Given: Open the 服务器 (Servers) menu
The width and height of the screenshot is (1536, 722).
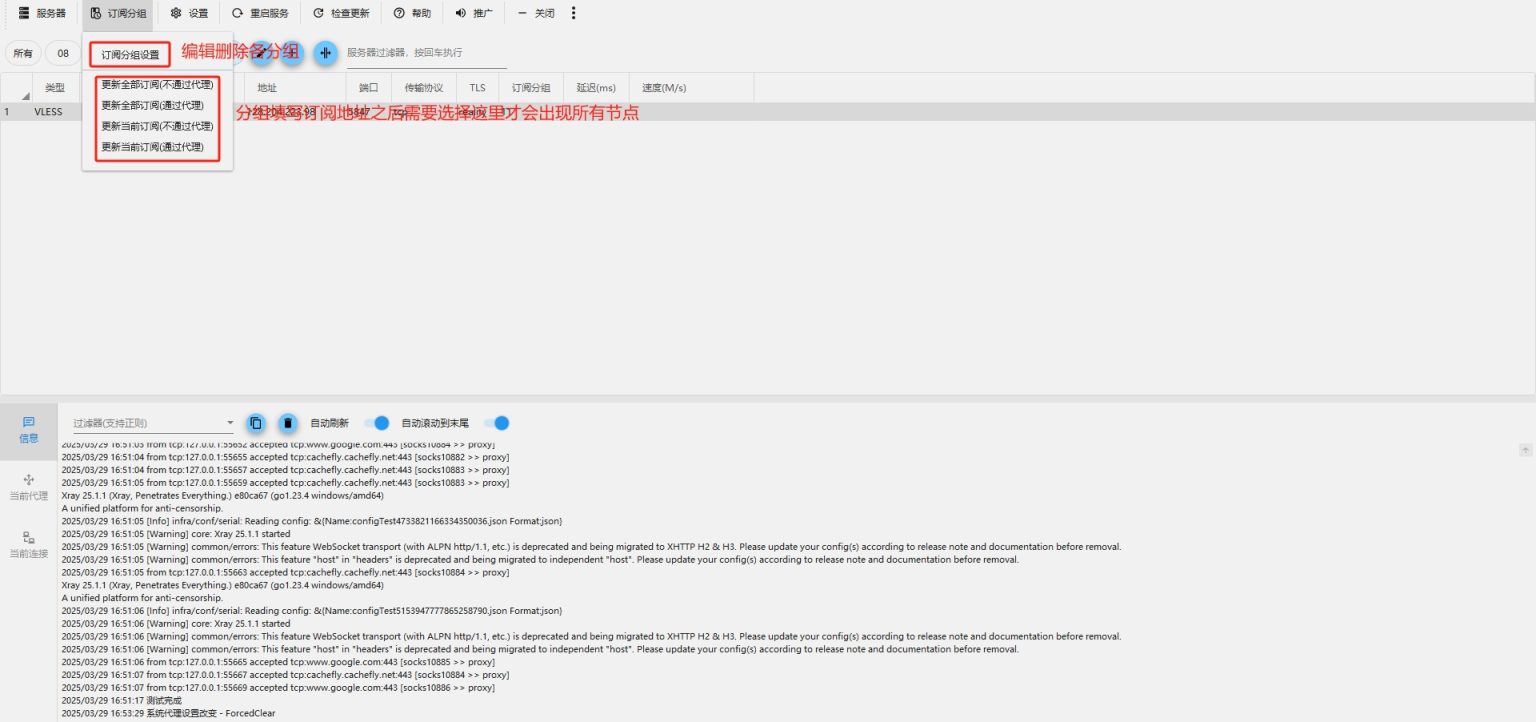Looking at the screenshot, I should 41,13.
